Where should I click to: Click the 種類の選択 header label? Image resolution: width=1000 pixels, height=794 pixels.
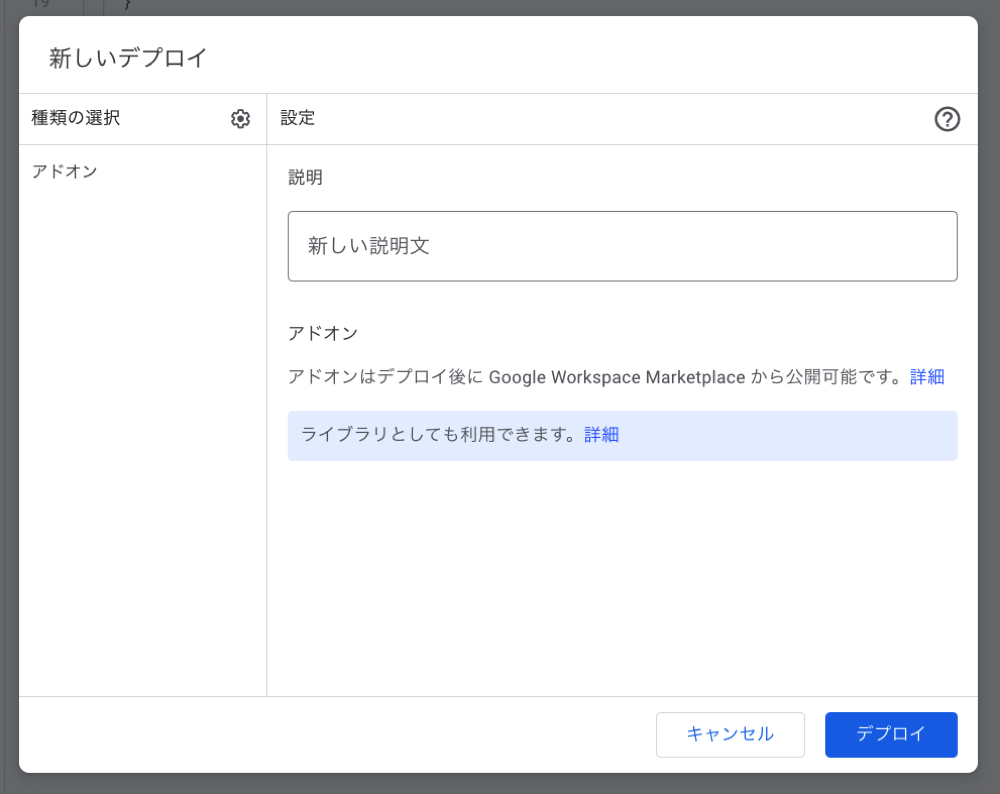click(x=76, y=118)
